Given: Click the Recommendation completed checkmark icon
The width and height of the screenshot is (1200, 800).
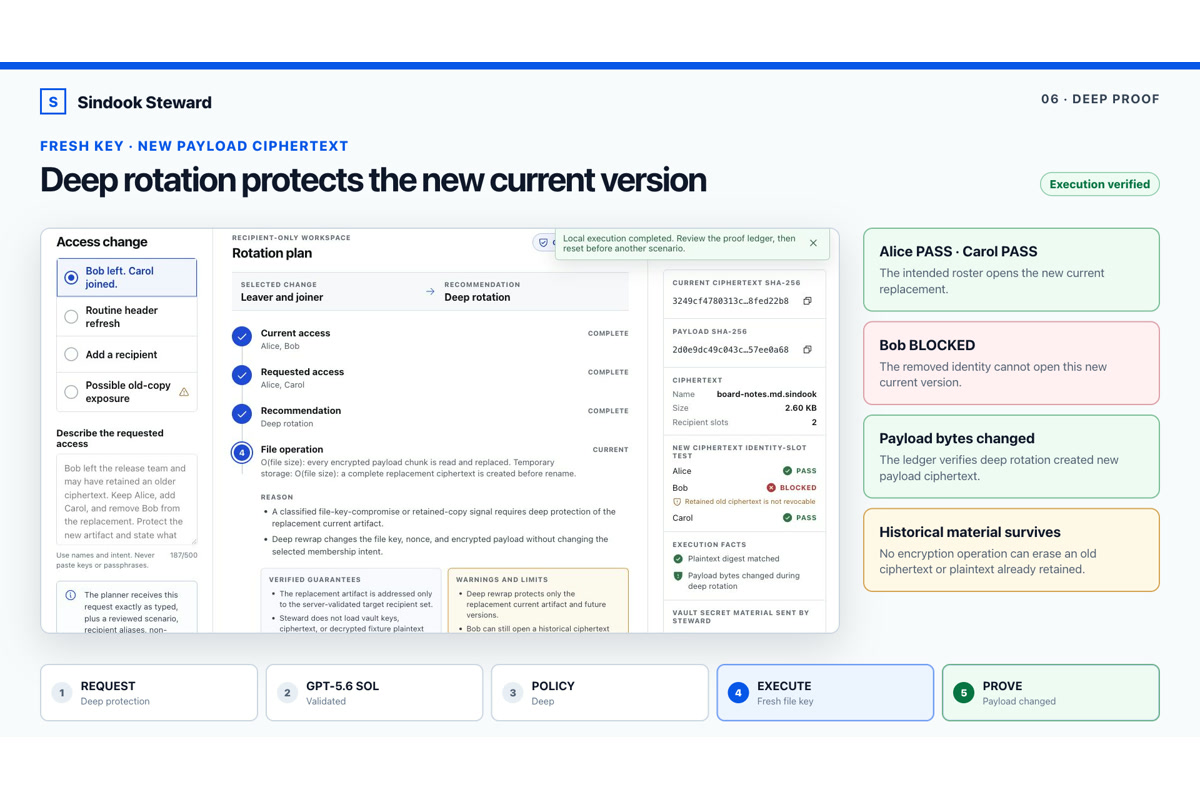Looking at the screenshot, I should (x=242, y=414).
